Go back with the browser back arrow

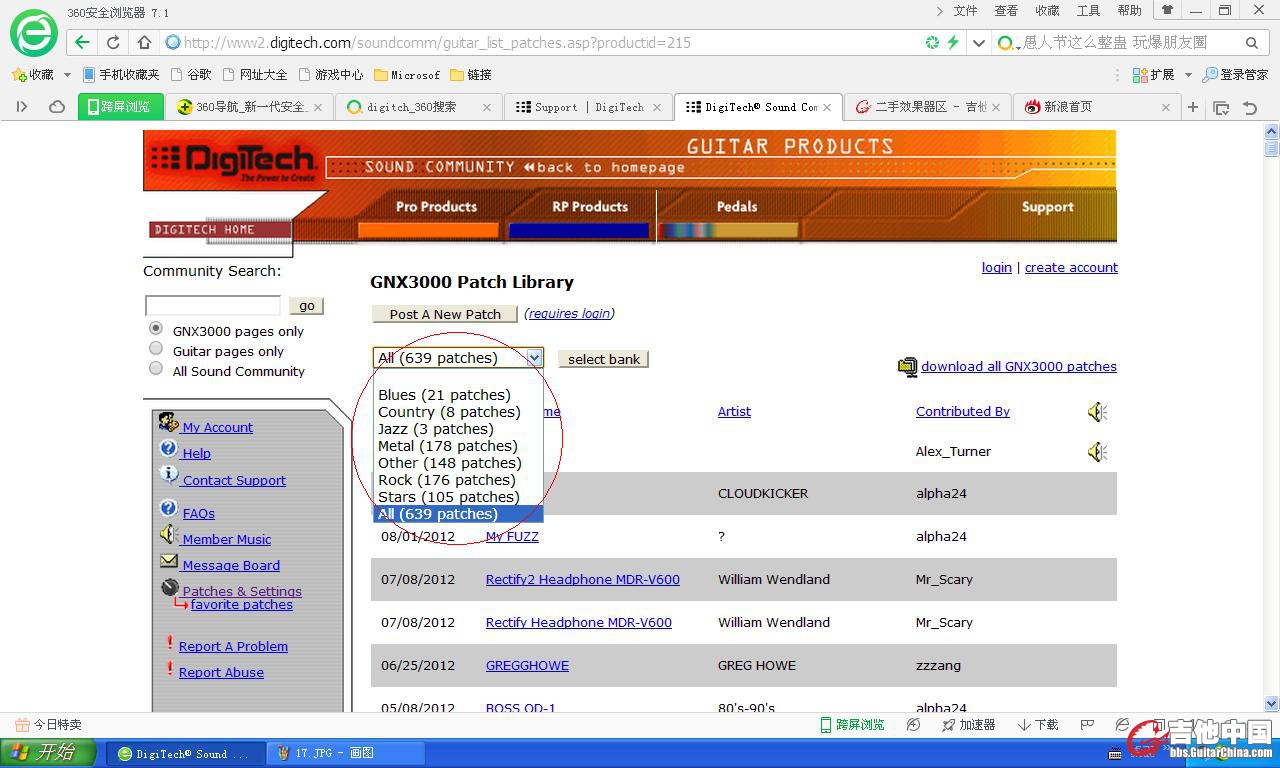pyautogui.click(x=82, y=42)
